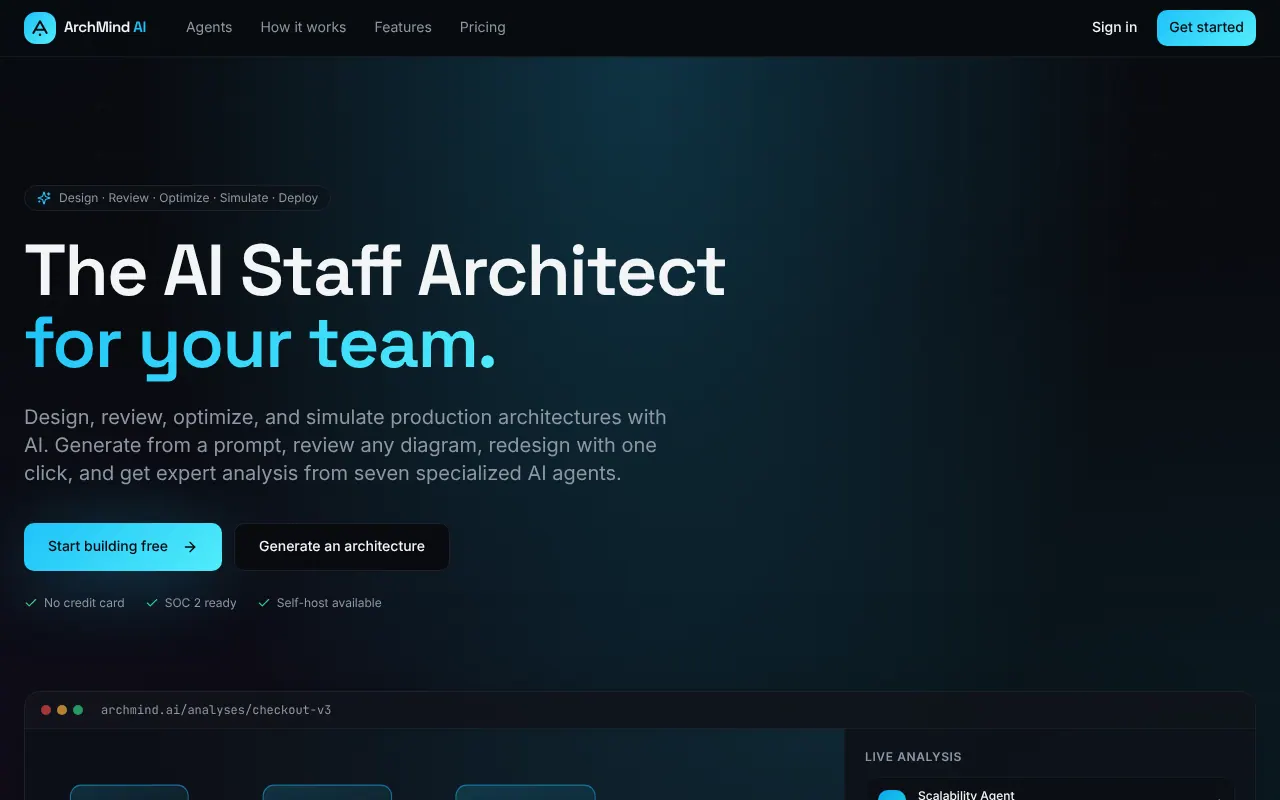Click the SOC 2 ready text
The width and height of the screenshot is (1280, 800).
pos(201,603)
